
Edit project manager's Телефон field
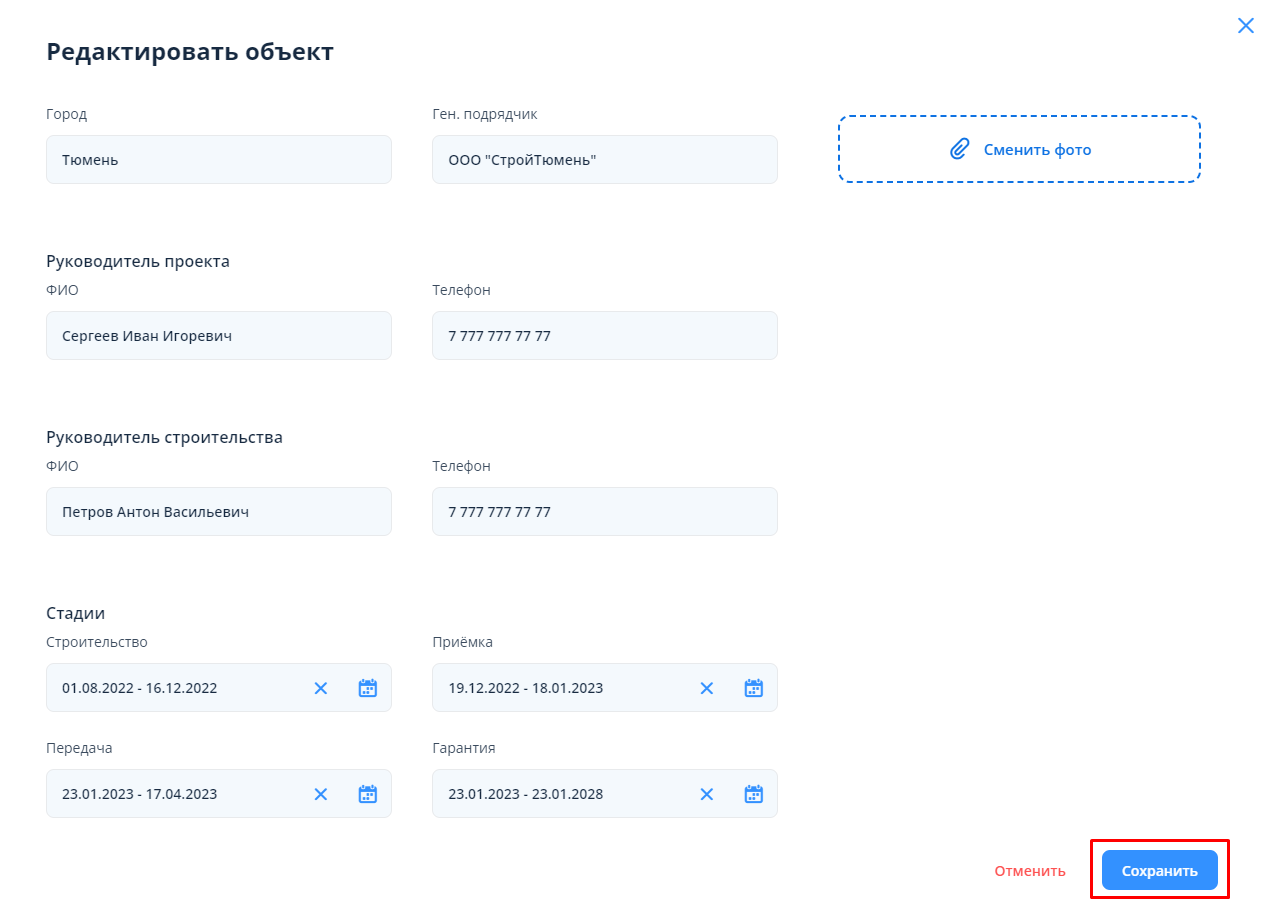coord(604,336)
